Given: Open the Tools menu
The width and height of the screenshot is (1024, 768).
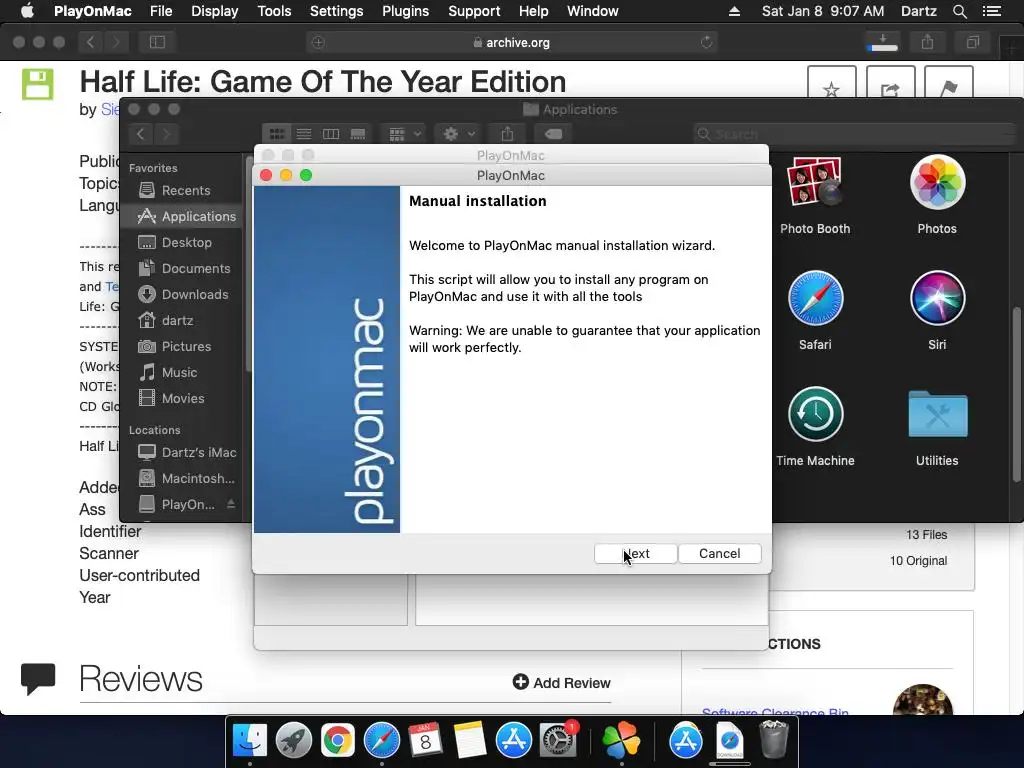Looking at the screenshot, I should click(274, 11).
